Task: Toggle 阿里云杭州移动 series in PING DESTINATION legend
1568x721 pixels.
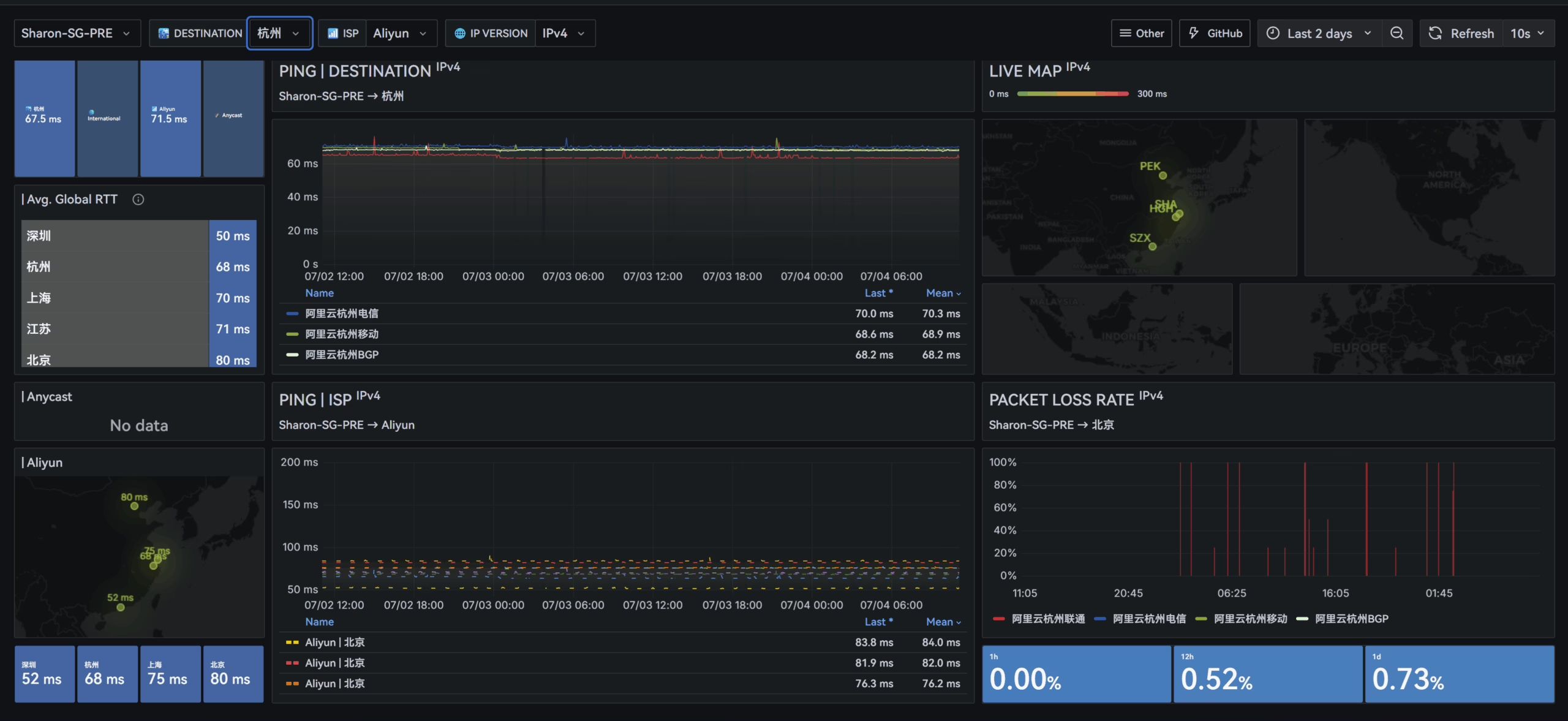Action: click(342, 334)
